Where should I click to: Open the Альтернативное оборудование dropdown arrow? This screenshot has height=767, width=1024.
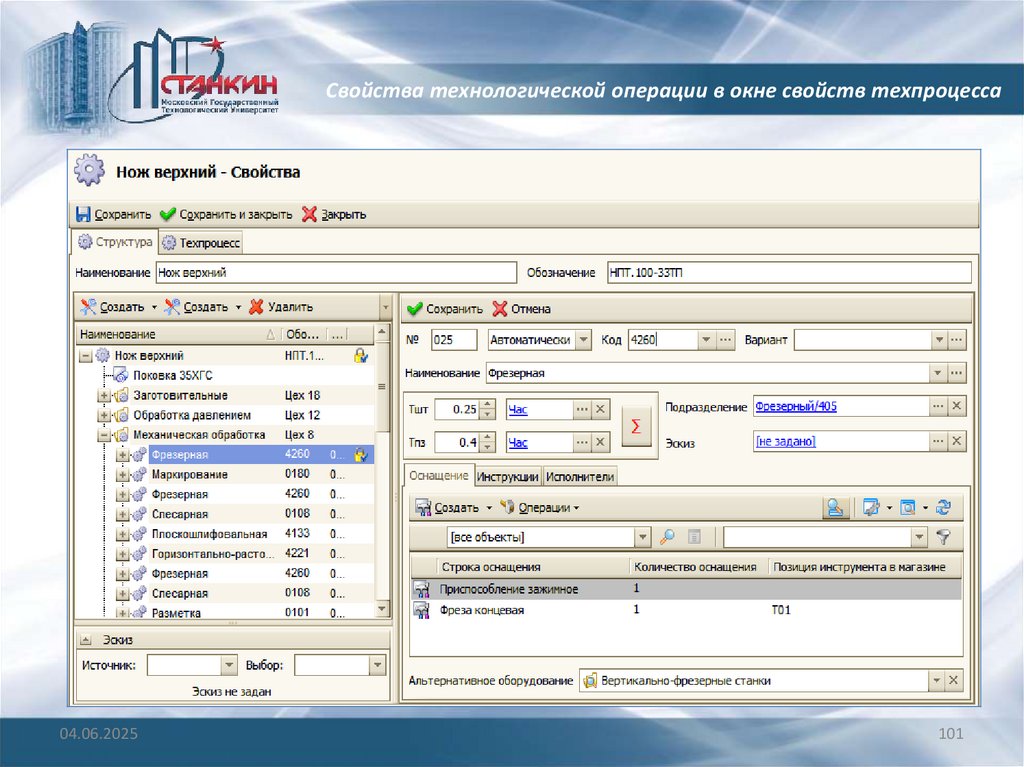[x=937, y=681]
